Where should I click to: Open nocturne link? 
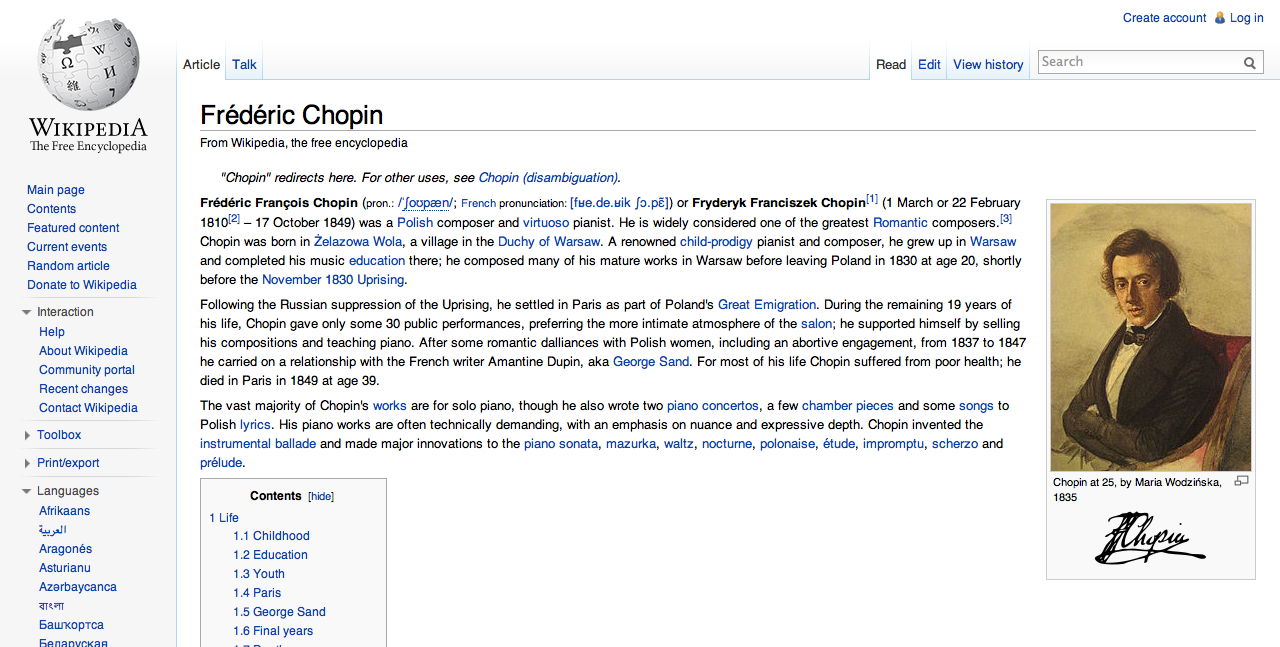pos(727,444)
